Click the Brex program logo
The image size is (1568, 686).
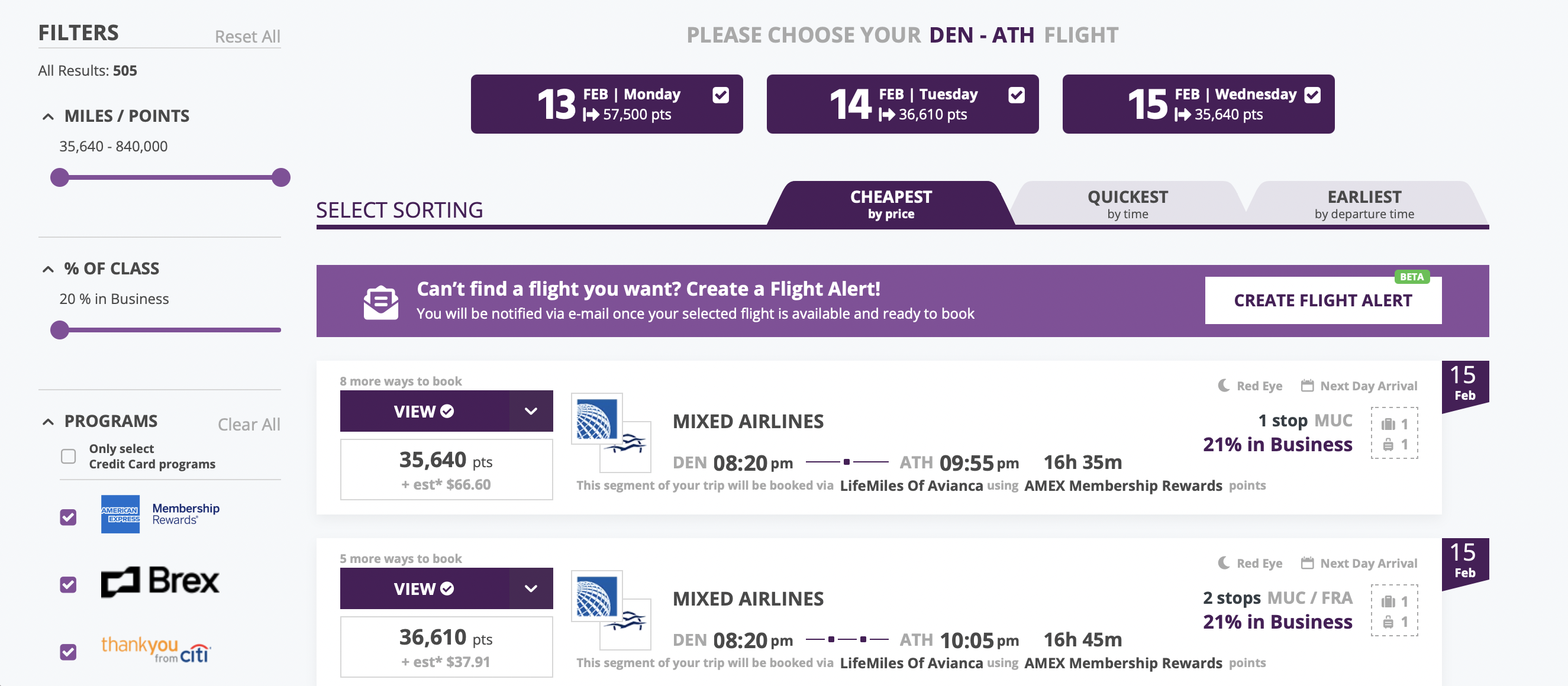coord(160,581)
